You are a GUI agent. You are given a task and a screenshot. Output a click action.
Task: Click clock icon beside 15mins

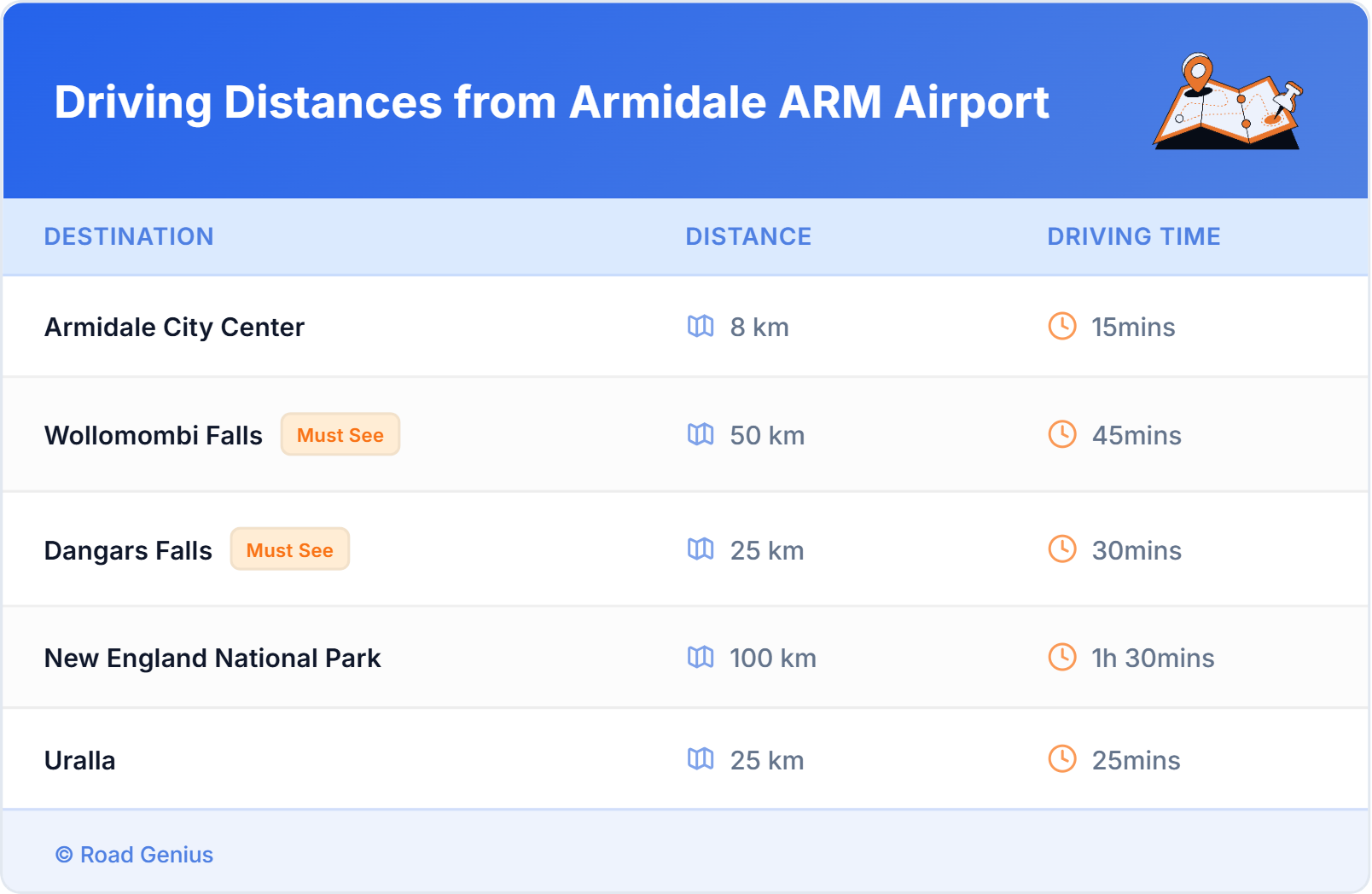click(x=1062, y=326)
